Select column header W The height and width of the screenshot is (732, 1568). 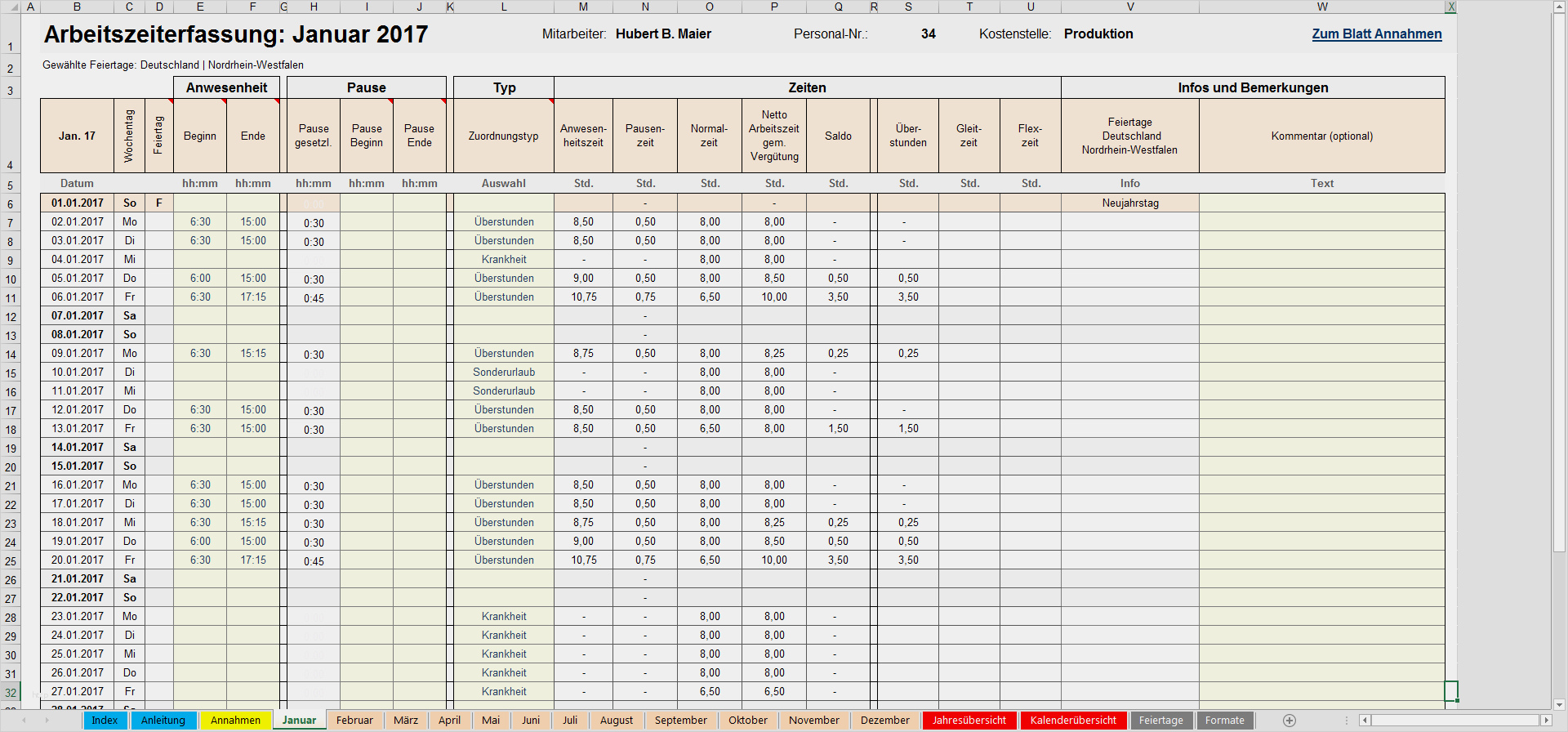(x=1321, y=7)
